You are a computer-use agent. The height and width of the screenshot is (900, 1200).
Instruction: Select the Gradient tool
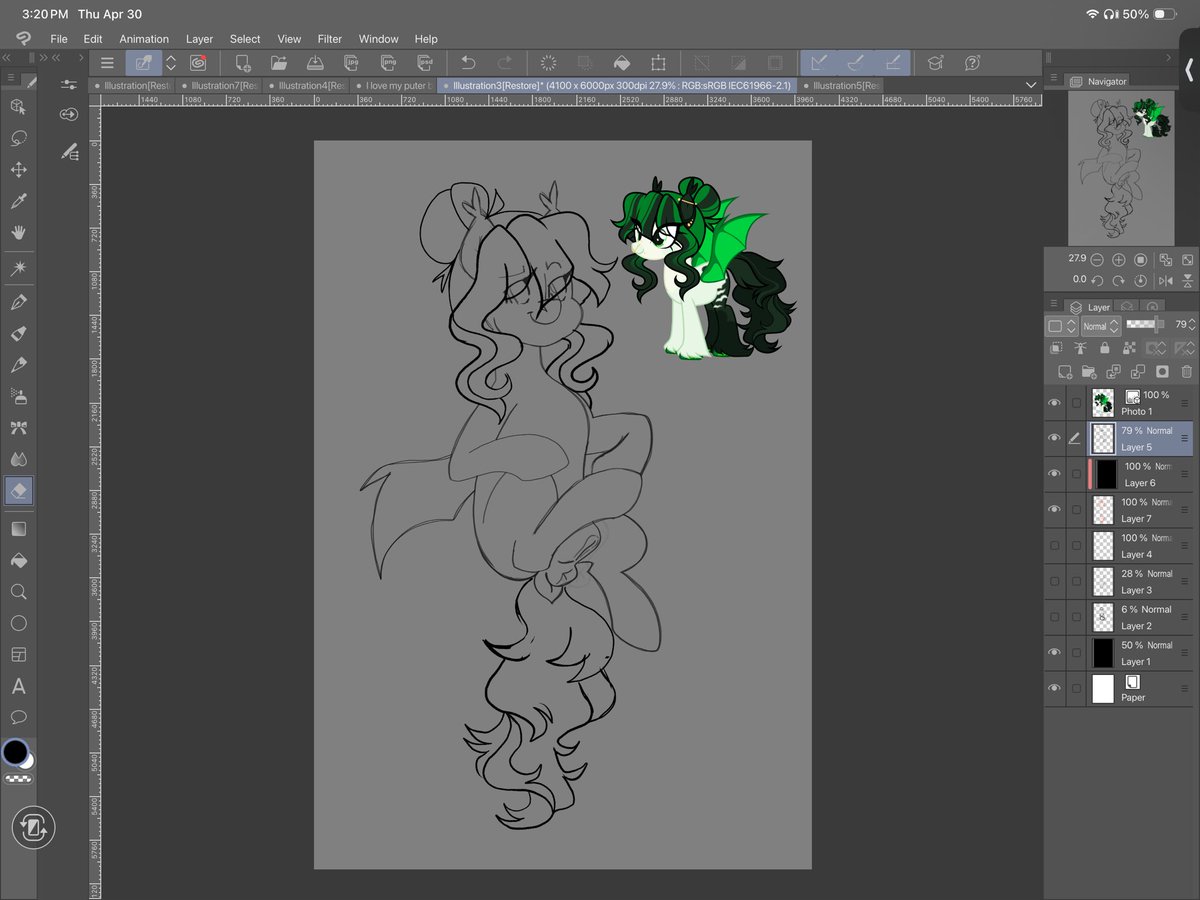[x=18, y=528]
